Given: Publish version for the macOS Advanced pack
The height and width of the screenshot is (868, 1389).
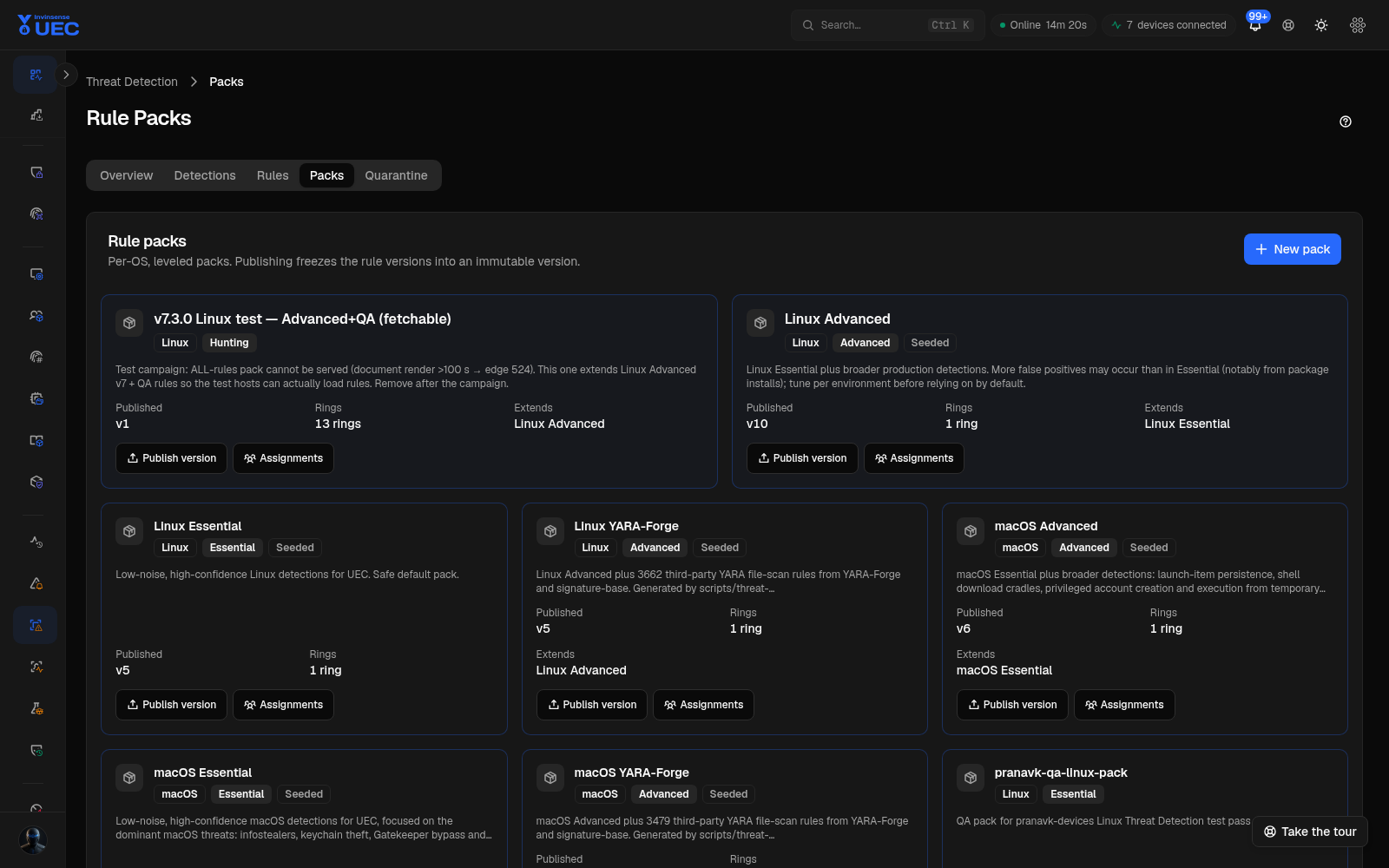Looking at the screenshot, I should 1012,705.
